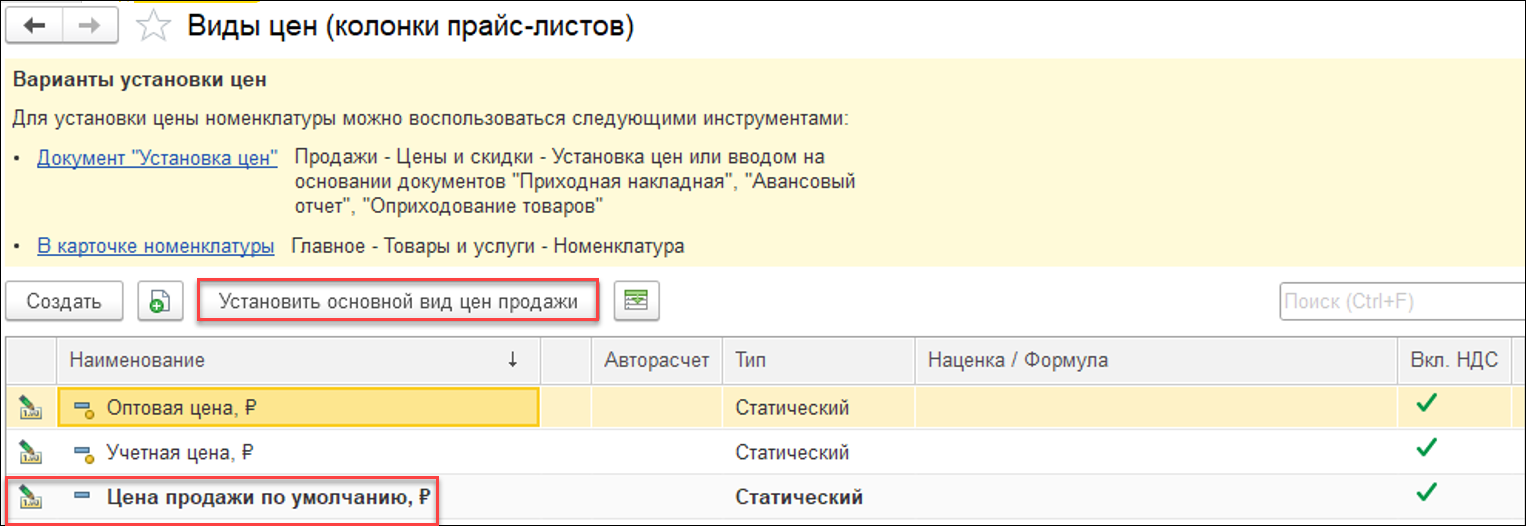The width and height of the screenshot is (1526, 526).
Task: Click item icon beside Оптовая цена, ₽
Action: tap(84, 408)
